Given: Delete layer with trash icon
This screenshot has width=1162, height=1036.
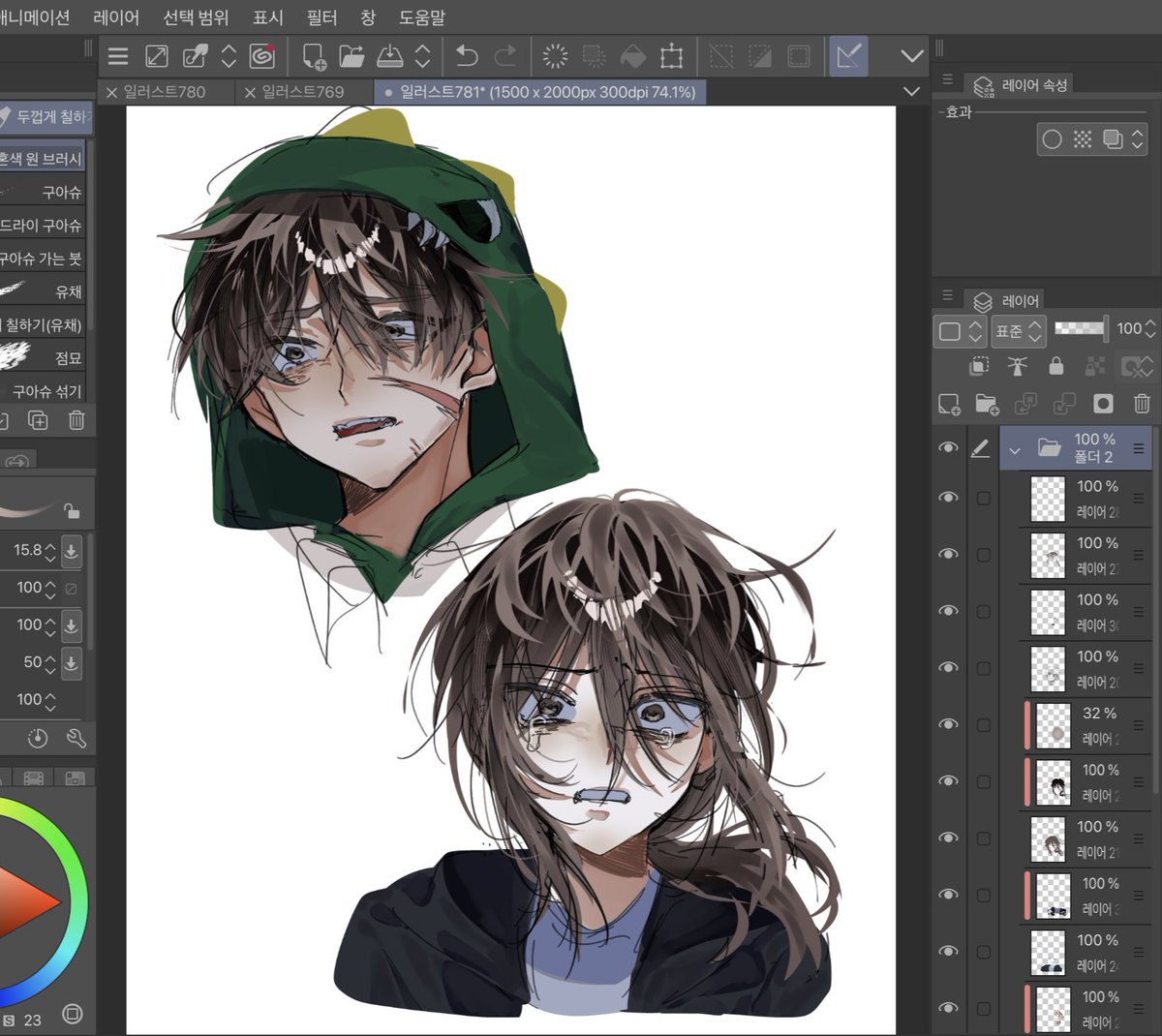Looking at the screenshot, I should 1142,404.
